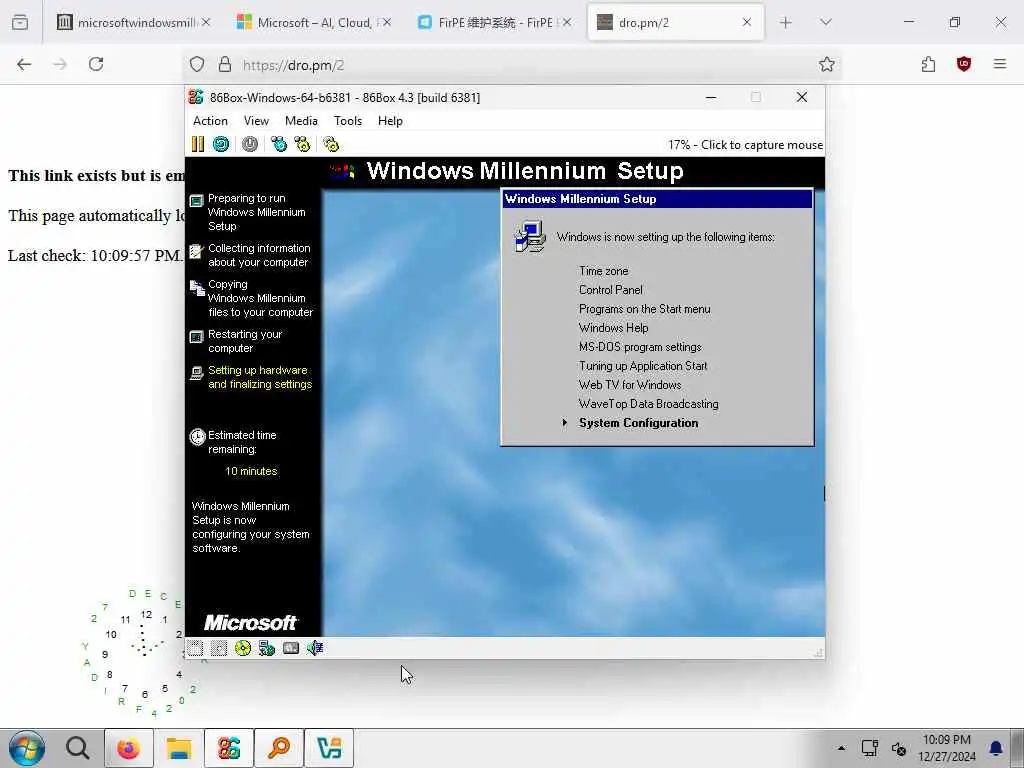Bookmark this page with the star
Screen dimensions: 1024x768
[827, 64]
